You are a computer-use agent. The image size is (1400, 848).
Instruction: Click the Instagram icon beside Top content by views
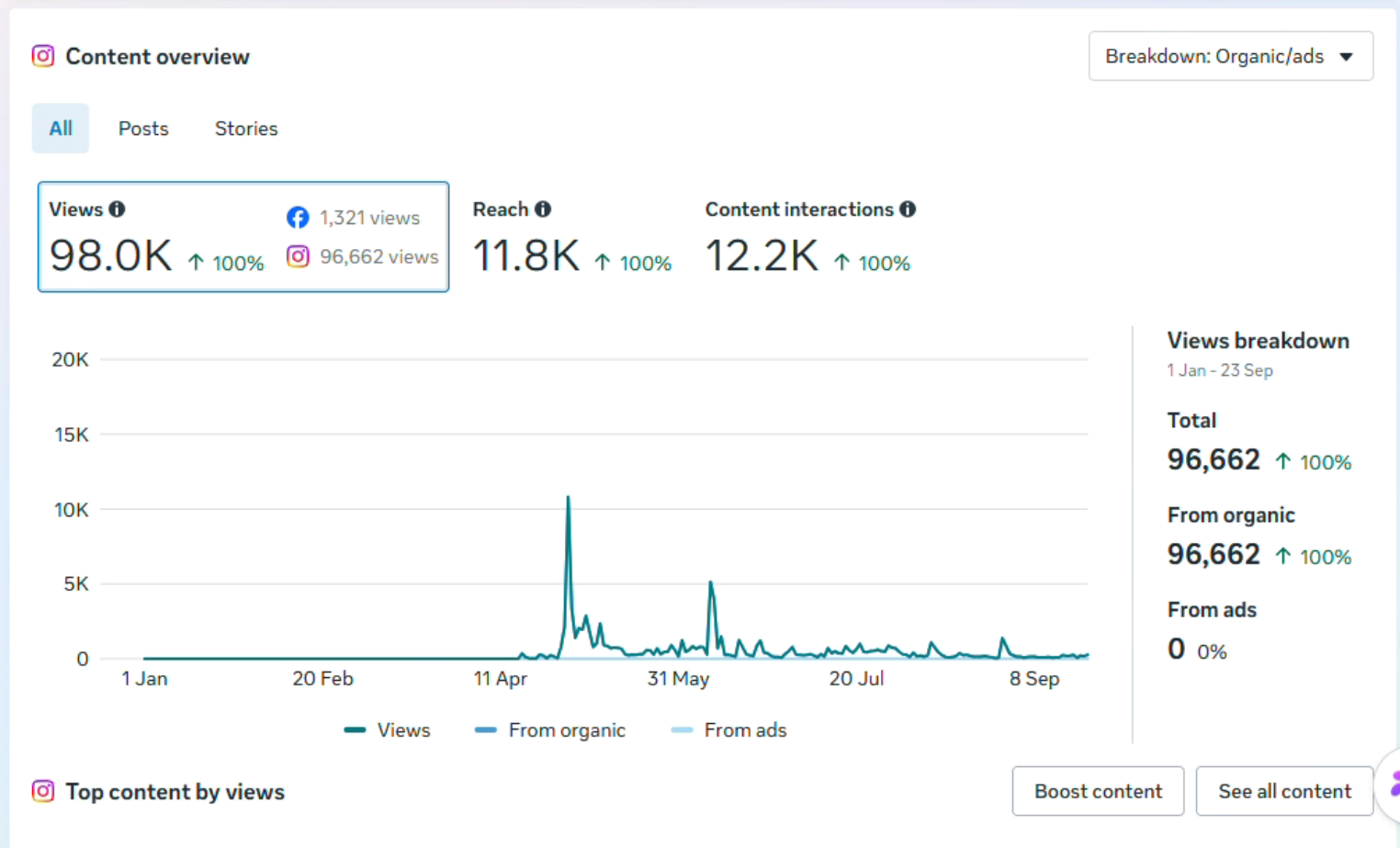click(43, 791)
